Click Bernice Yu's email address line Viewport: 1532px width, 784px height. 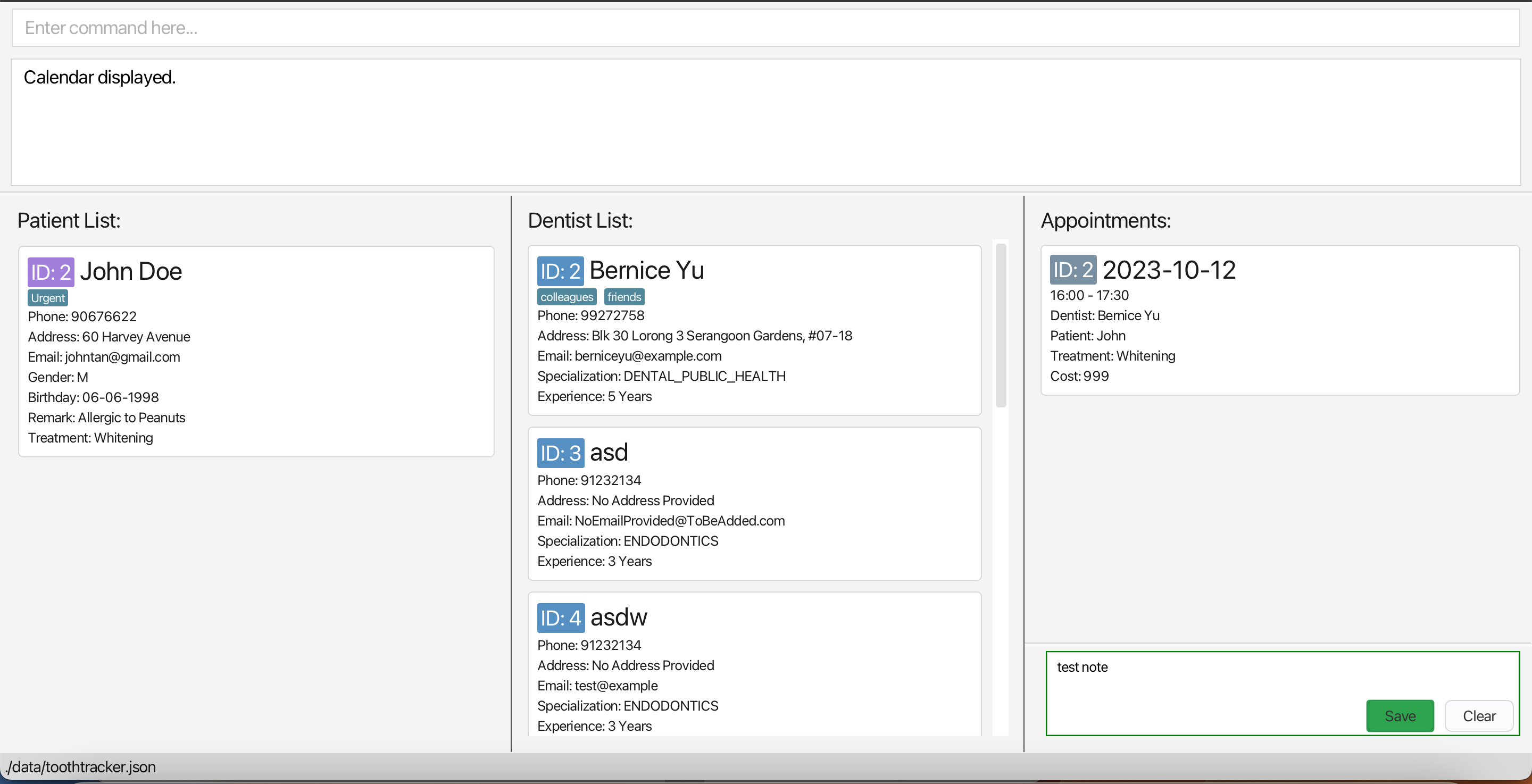(629, 356)
